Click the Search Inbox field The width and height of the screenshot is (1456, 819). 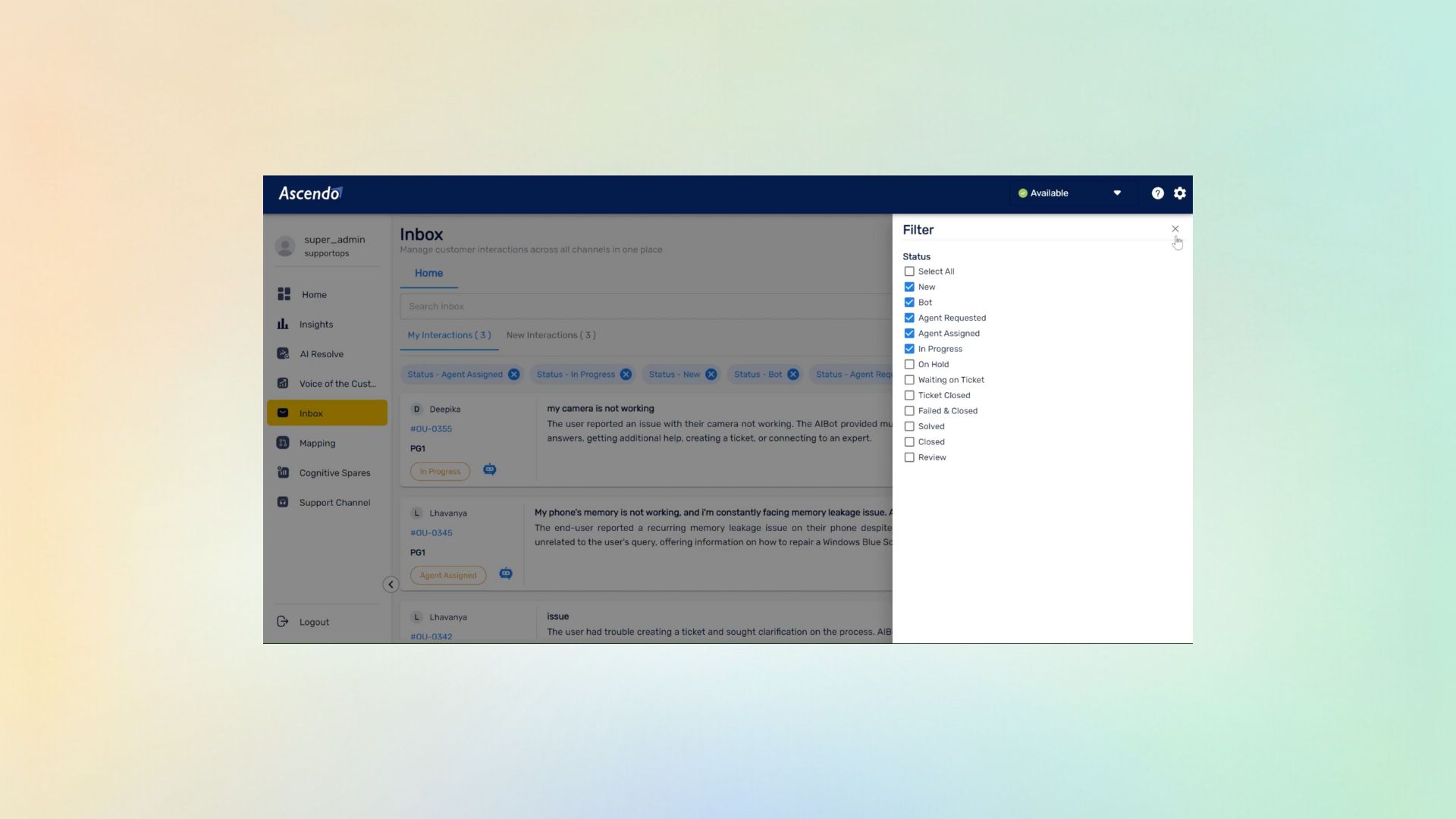[645, 306]
